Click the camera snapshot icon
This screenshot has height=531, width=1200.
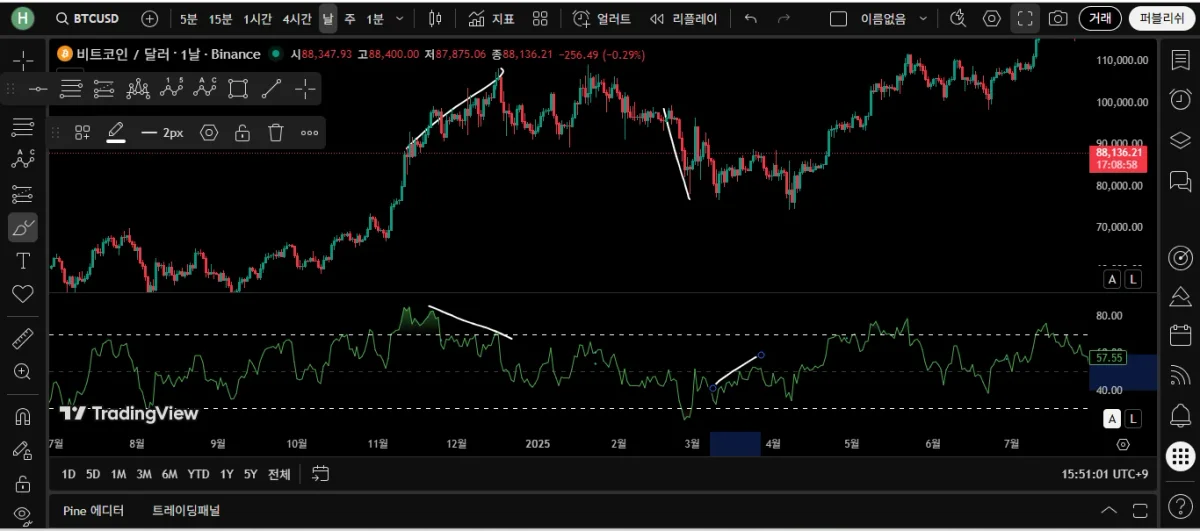click(x=1058, y=18)
